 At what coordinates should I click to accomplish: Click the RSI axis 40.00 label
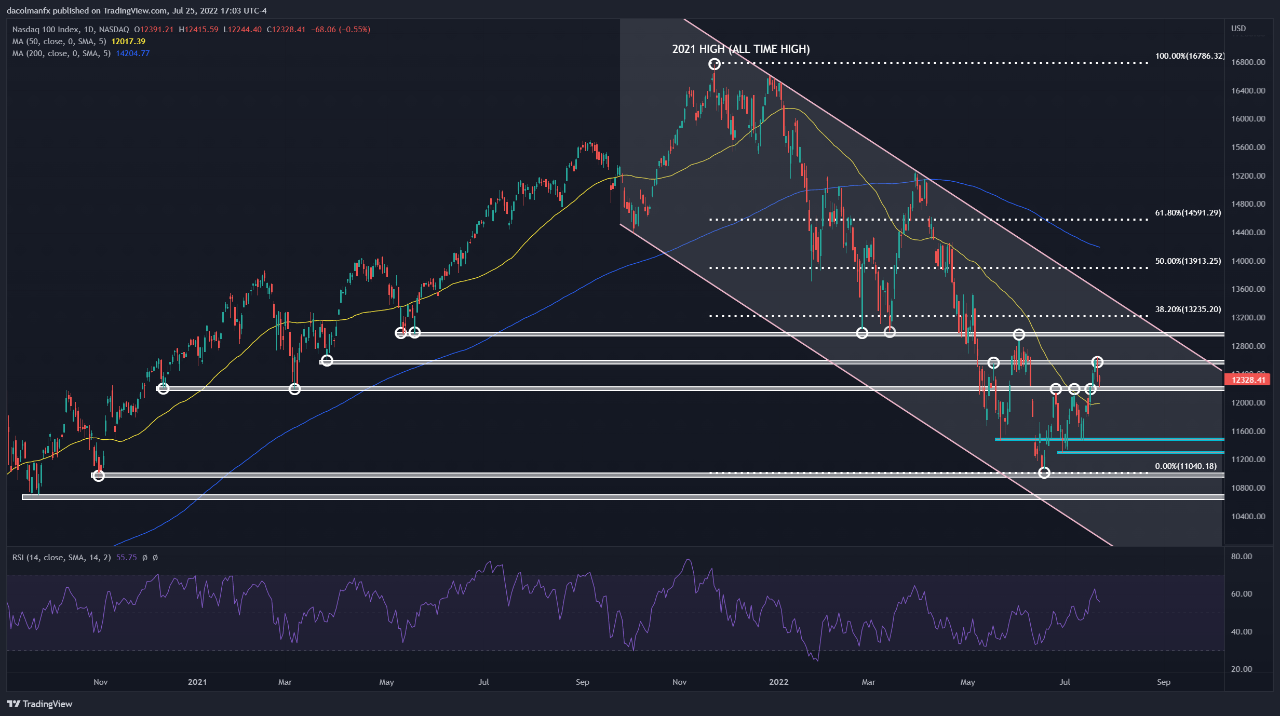tap(1242, 632)
